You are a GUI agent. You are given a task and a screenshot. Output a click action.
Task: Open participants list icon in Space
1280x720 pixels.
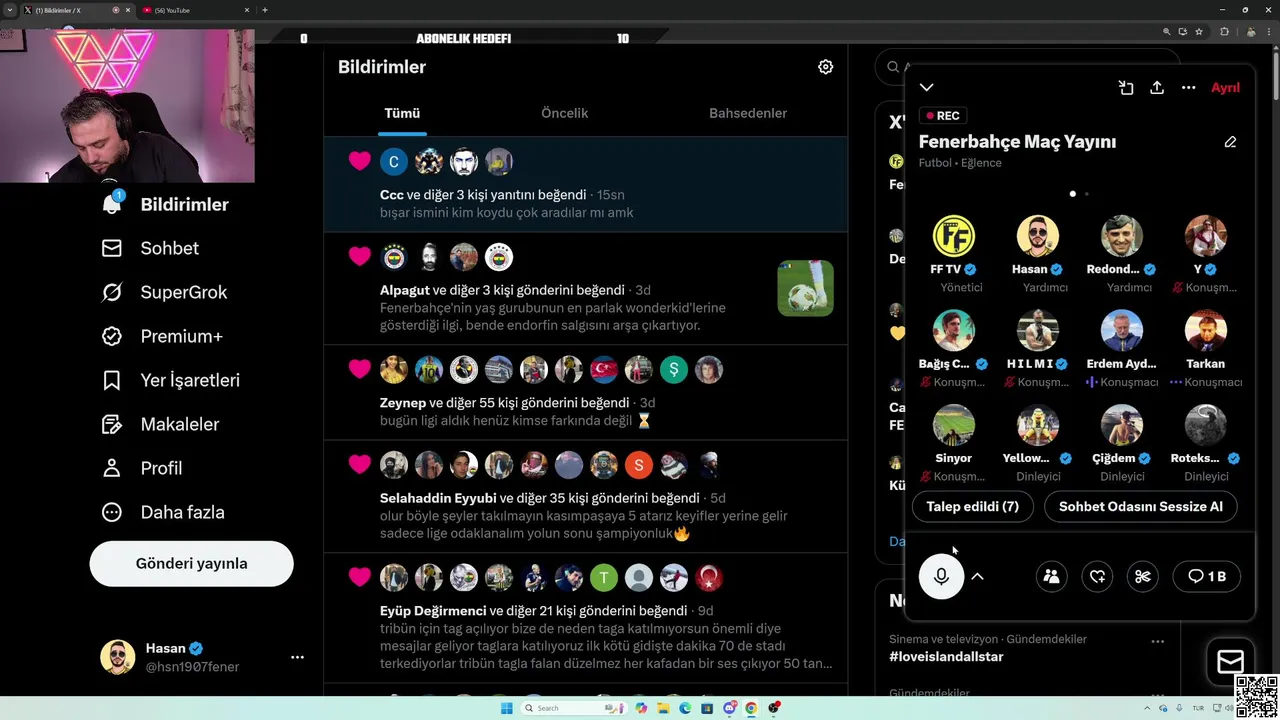tap(1051, 576)
